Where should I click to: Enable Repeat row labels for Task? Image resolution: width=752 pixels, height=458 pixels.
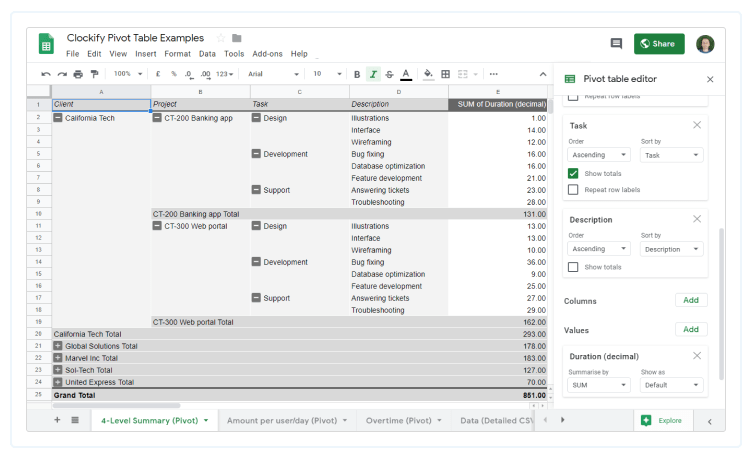coord(573,189)
